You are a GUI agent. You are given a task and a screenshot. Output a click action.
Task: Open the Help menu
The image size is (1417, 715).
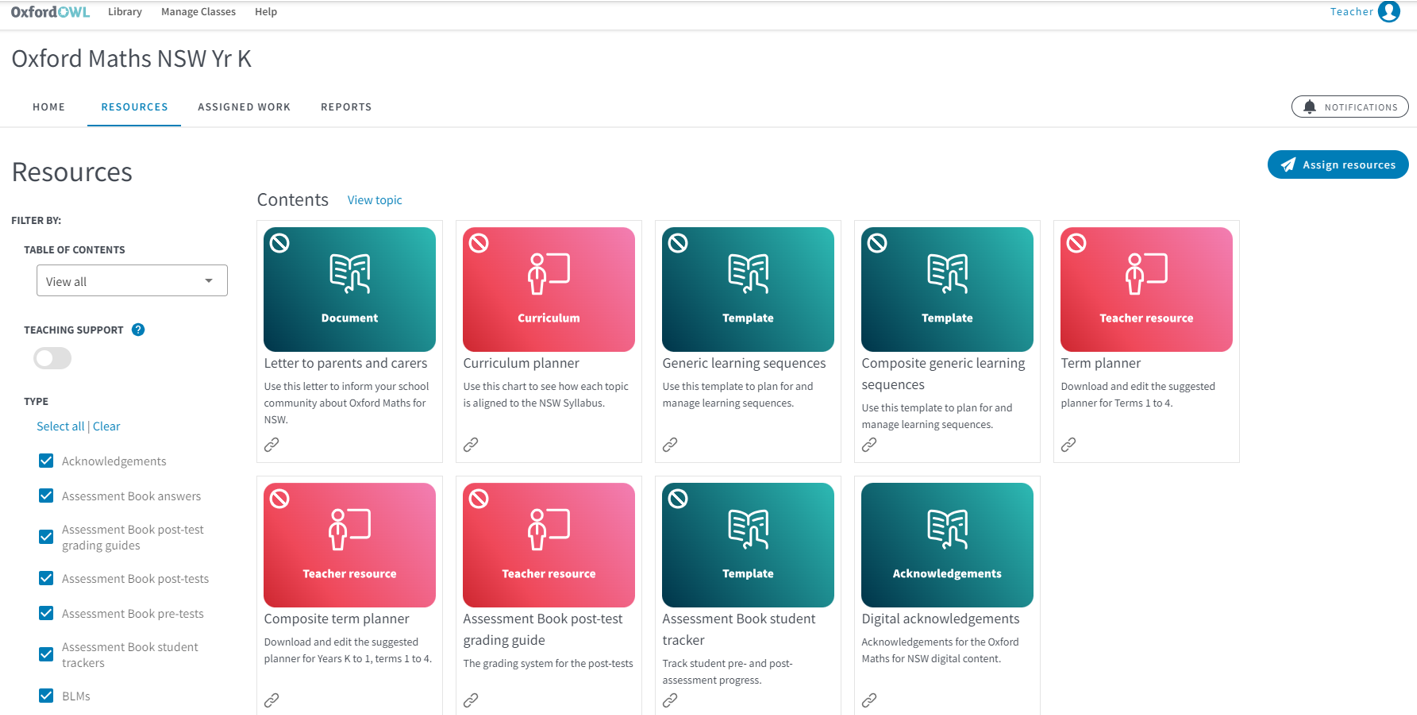[x=266, y=12]
